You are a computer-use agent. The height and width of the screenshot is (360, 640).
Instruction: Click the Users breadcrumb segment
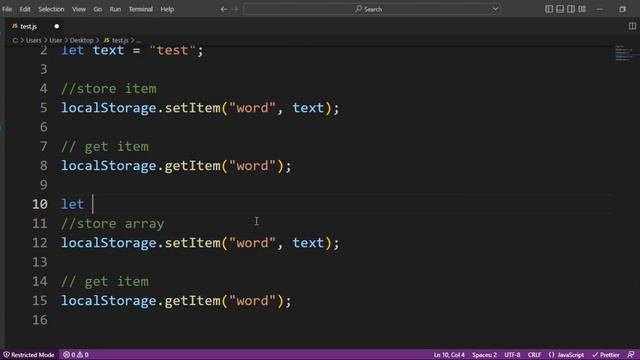(33, 40)
